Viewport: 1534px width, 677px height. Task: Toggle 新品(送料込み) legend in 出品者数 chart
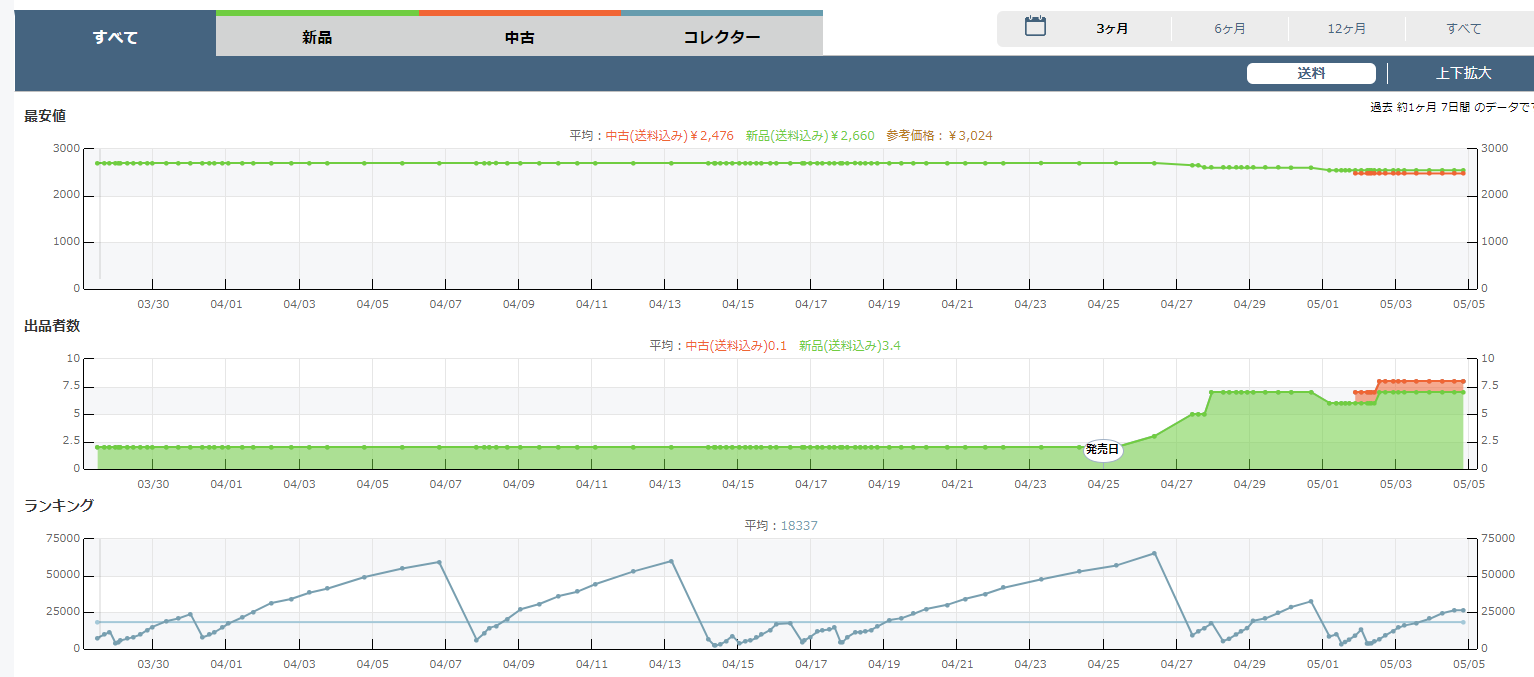[855, 346]
